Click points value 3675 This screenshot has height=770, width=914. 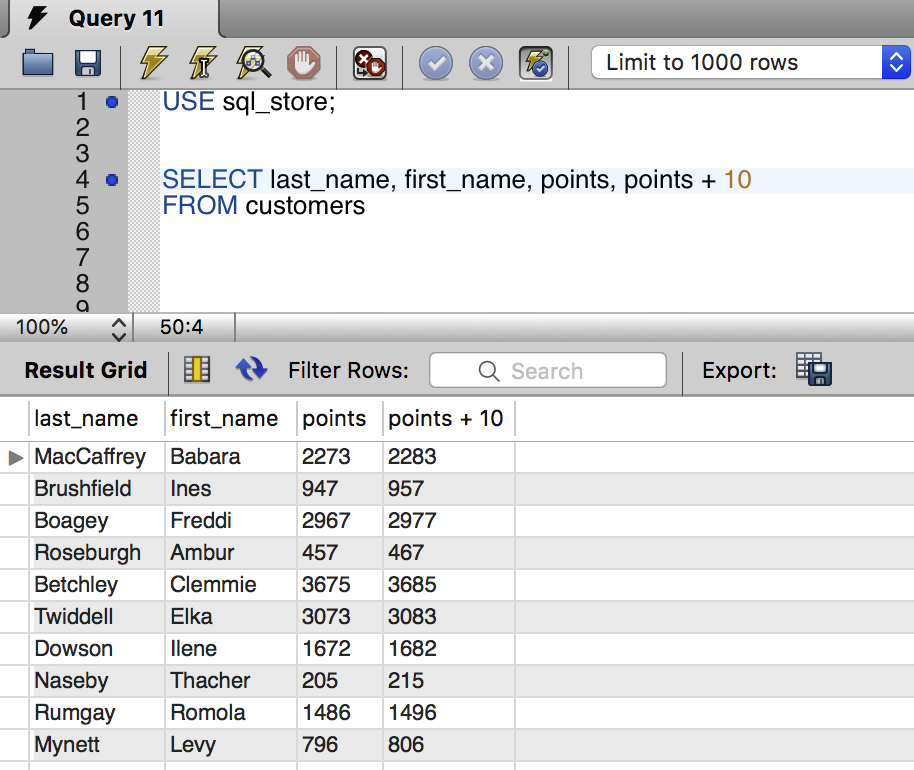point(340,585)
